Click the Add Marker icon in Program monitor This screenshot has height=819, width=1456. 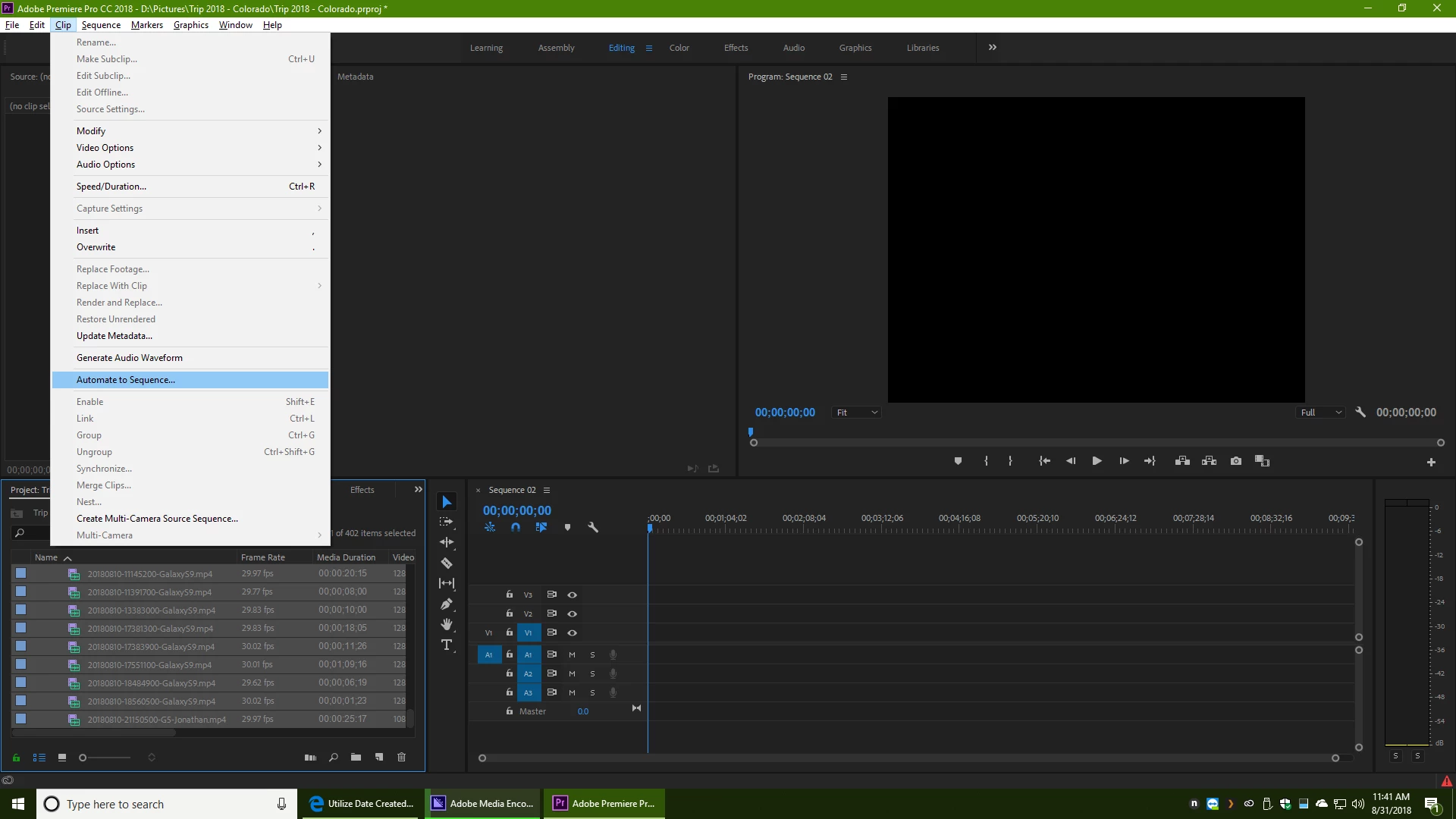point(958,461)
